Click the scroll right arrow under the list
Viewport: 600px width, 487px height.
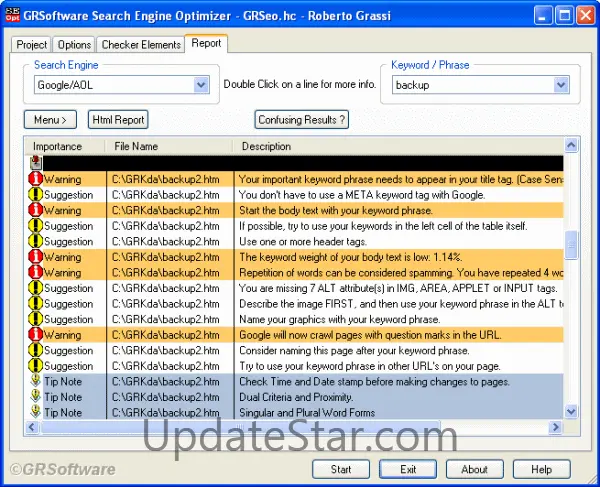pyautogui.click(x=555, y=427)
